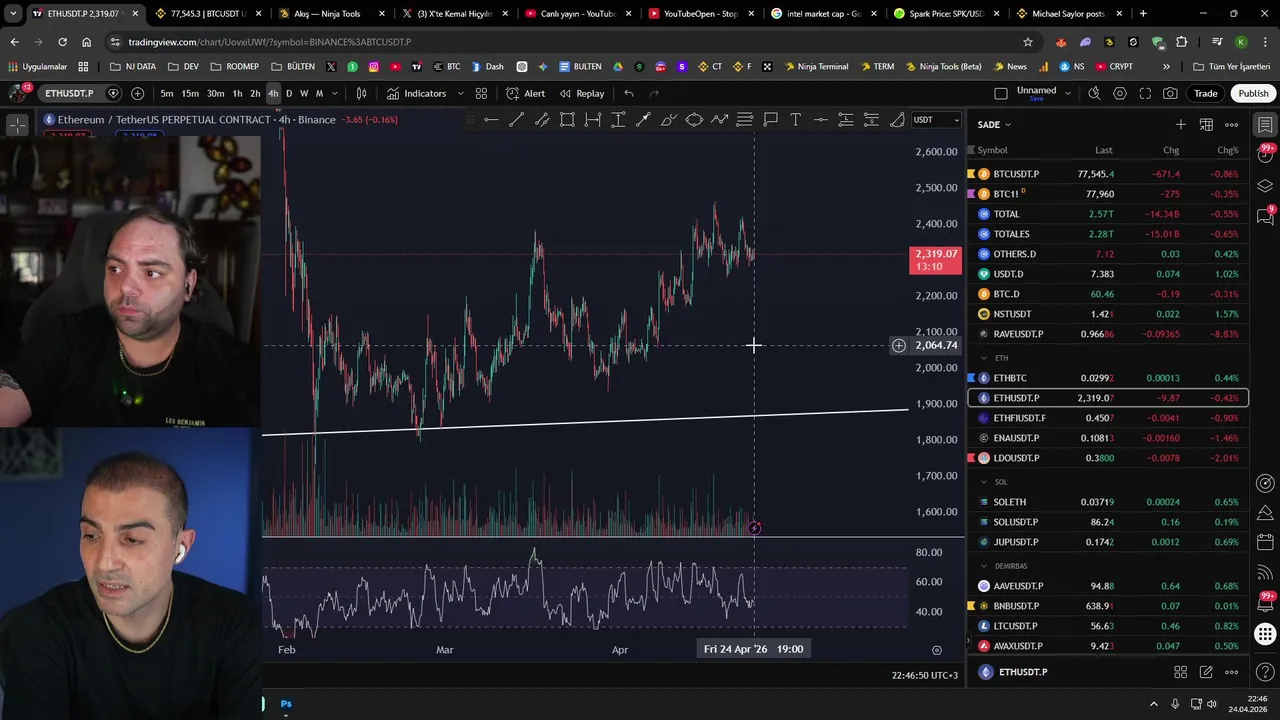The width and height of the screenshot is (1280, 720).
Task: Enter fullscreen chart mode
Action: [1145, 93]
